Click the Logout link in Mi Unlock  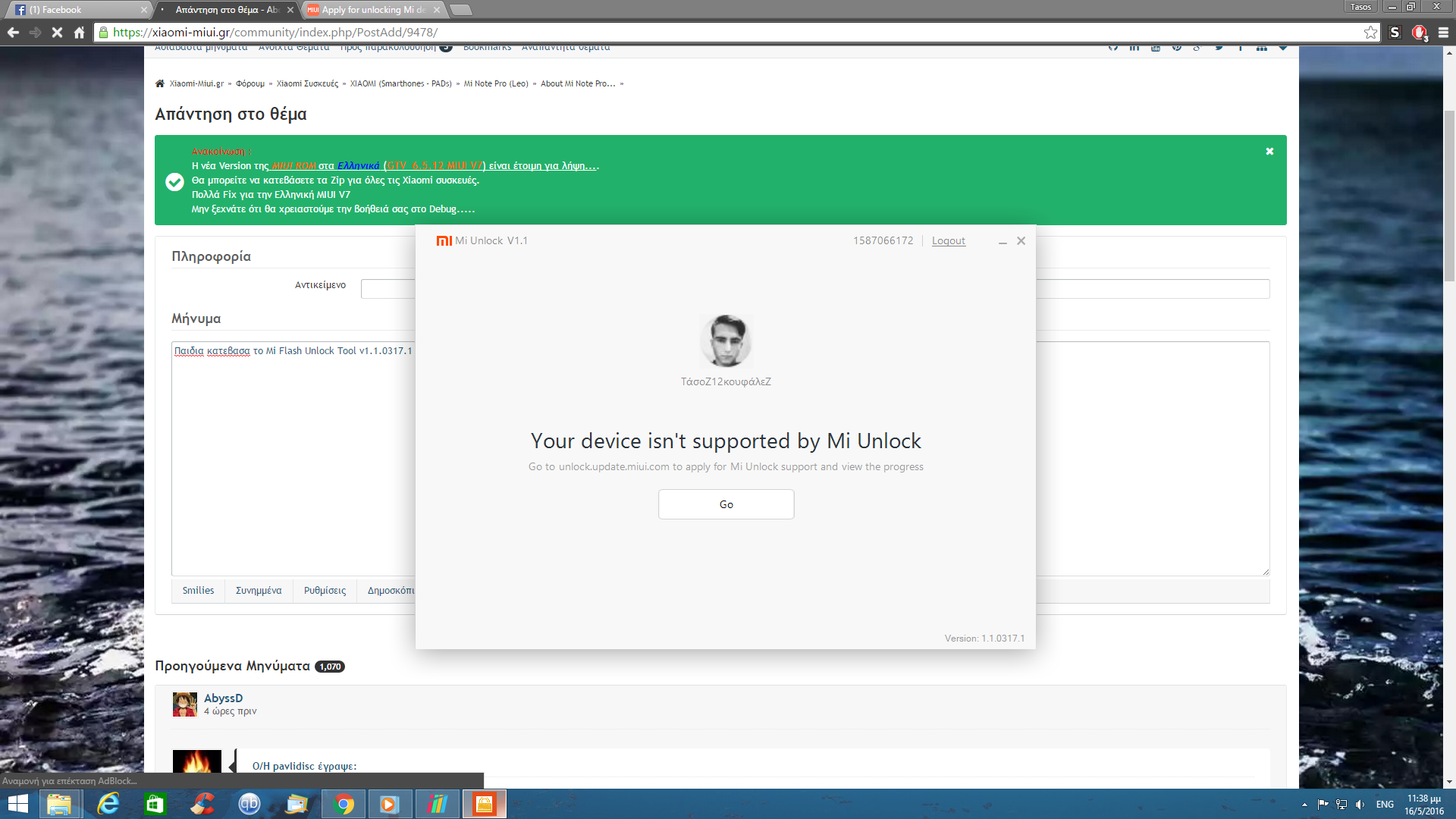(948, 240)
